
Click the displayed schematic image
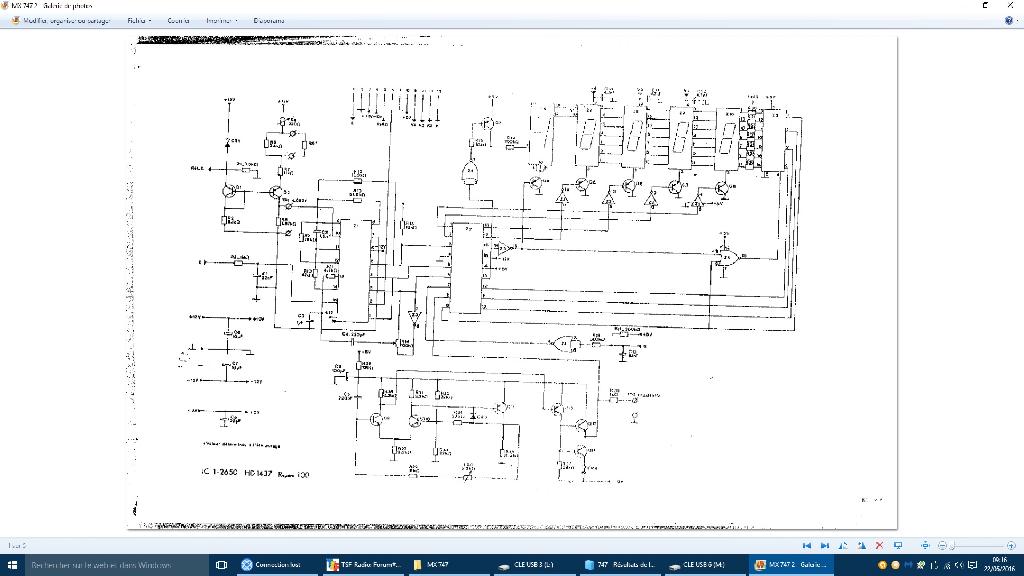point(512,283)
